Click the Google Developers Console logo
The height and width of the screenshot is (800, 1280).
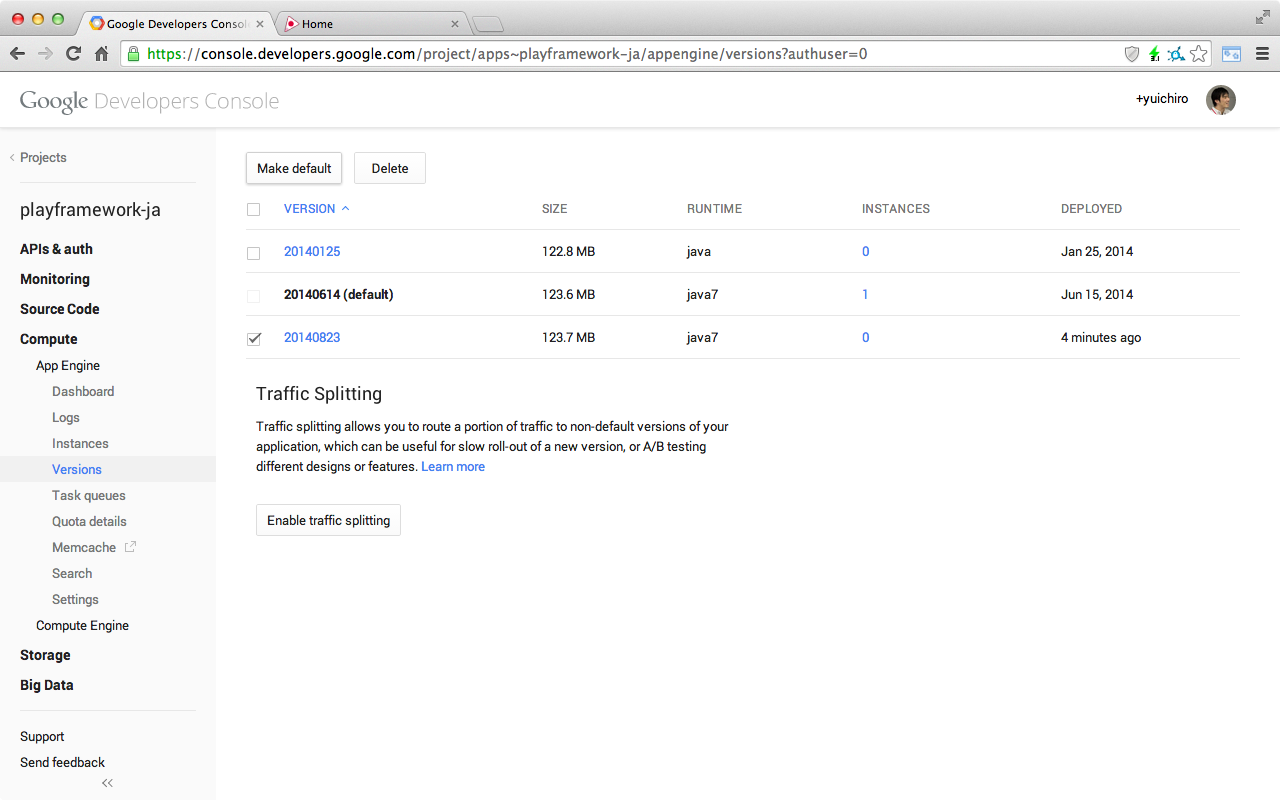tap(149, 101)
